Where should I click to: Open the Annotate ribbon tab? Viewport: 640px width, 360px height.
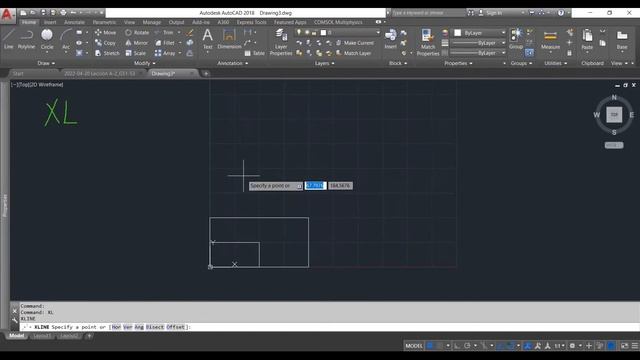74,22
